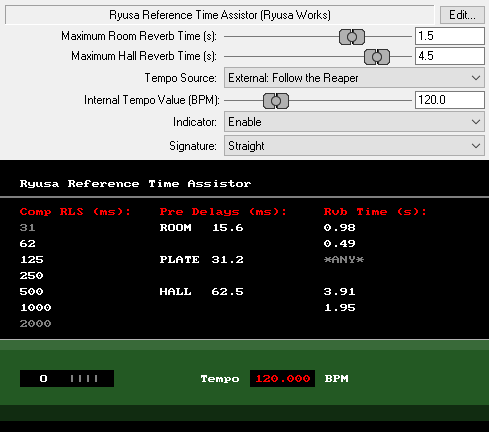The width and height of the screenshot is (489, 432).
Task: Click the plugin title 'Ryusa Reference Time Assistor (Ryusa Works)'
Action: click(x=220, y=15)
